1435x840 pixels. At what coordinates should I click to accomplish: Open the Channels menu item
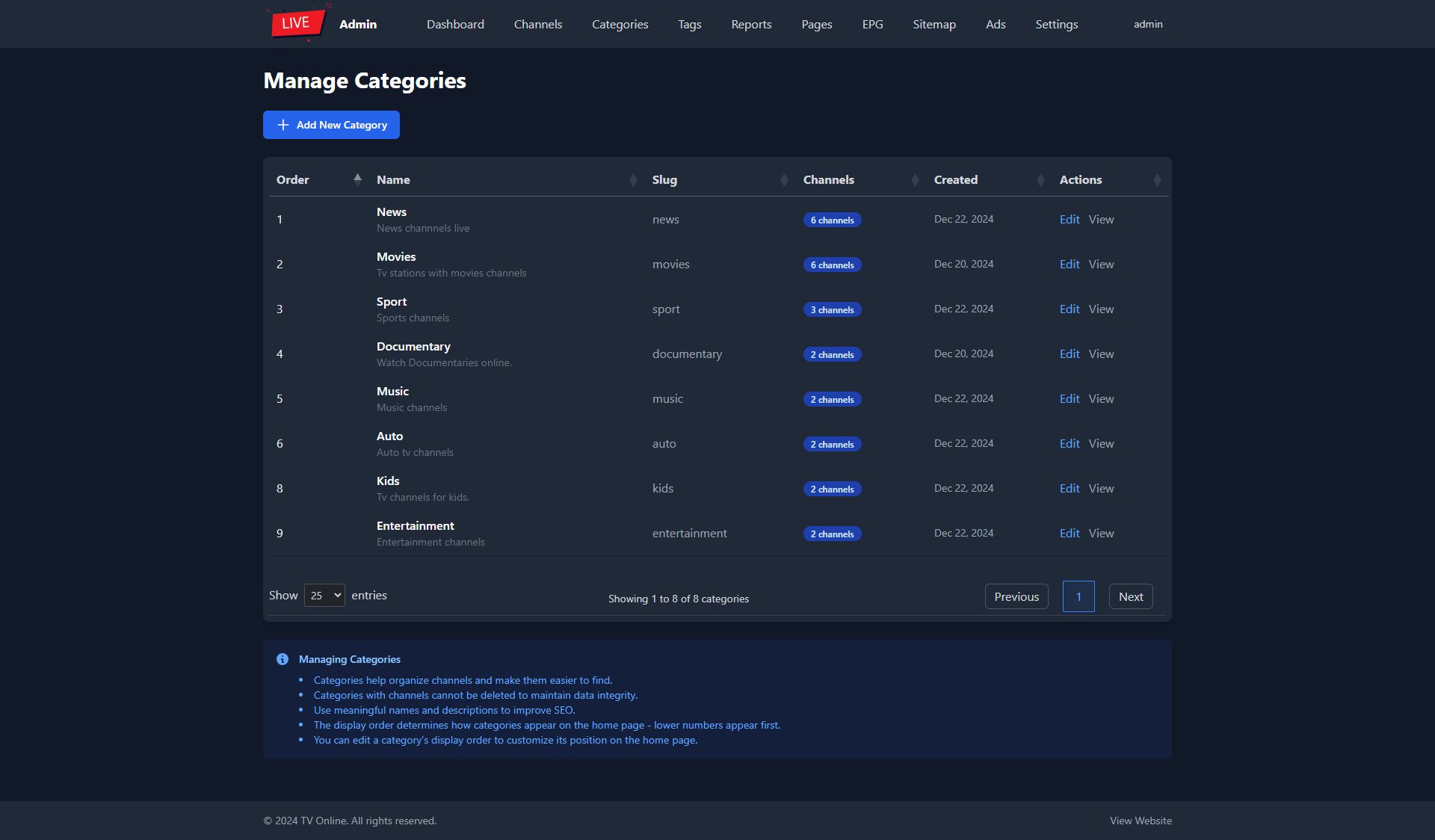tap(537, 24)
